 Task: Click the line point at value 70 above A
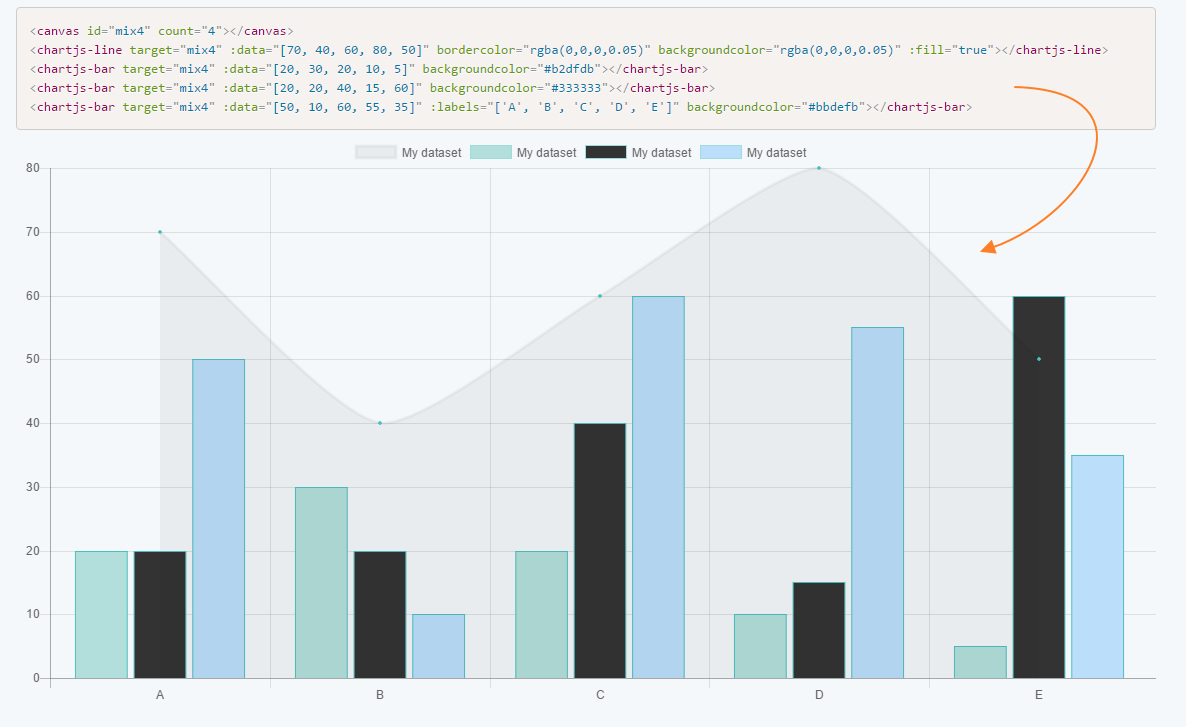(160, 230)
